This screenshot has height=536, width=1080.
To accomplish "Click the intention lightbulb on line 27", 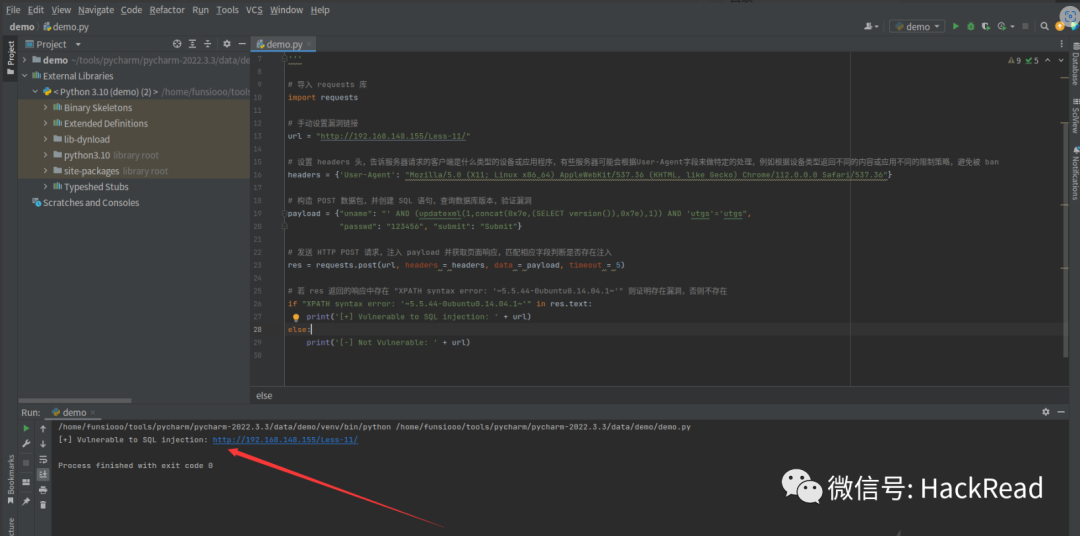I will (296, 318).
